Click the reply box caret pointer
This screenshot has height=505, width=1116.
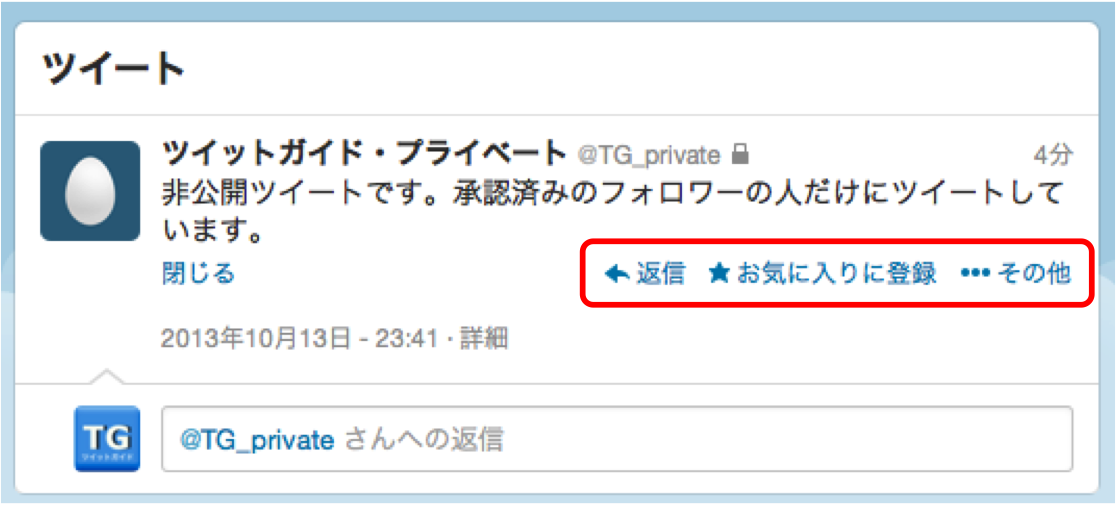click(x=107, y=377)
